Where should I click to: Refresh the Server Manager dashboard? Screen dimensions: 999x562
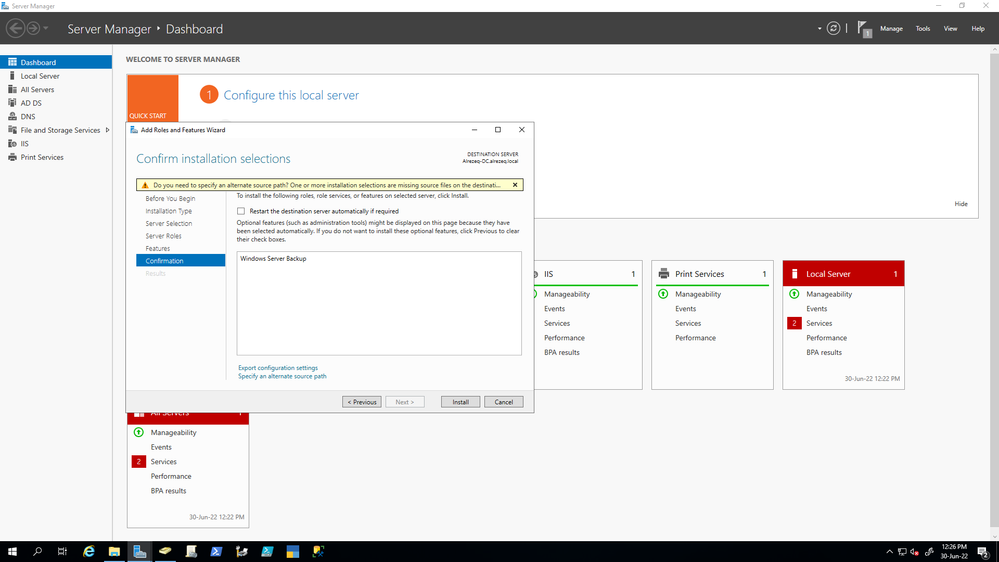833,29
